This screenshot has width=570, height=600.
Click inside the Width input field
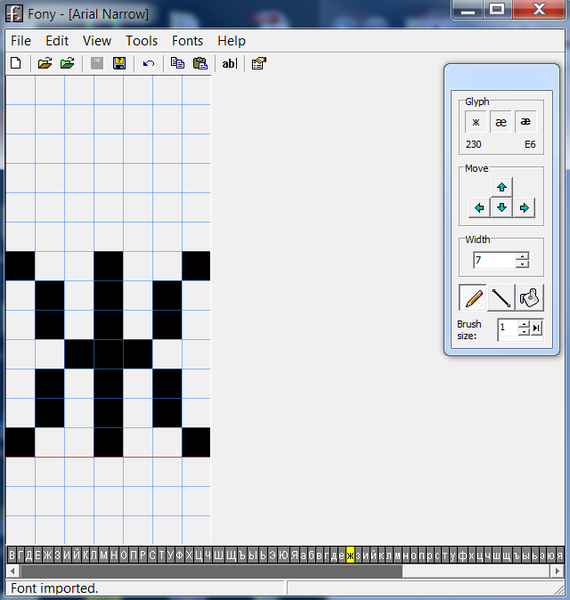tap(495, 260)
